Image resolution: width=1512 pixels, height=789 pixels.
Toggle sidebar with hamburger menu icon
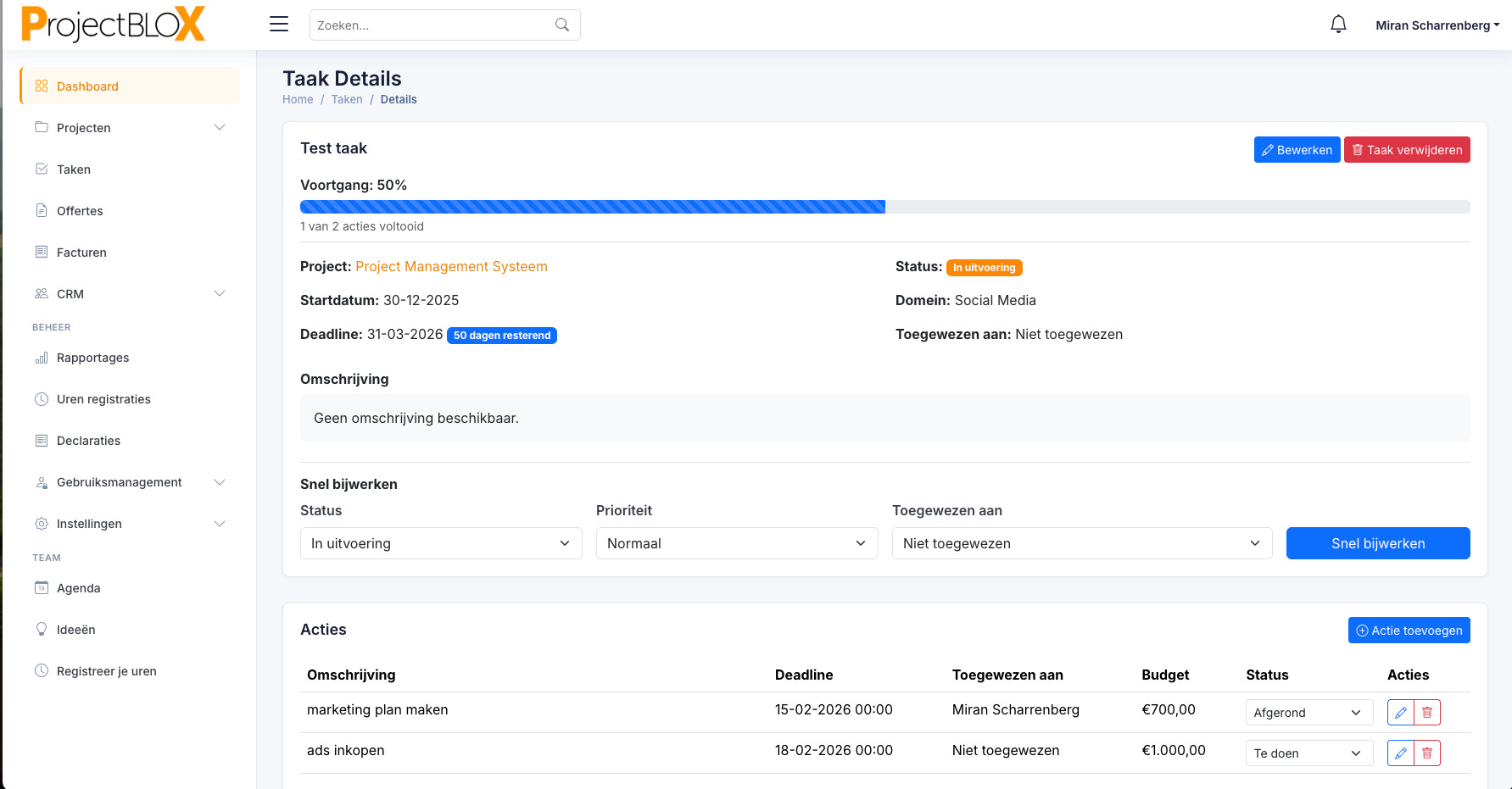pyautogui.click(x=279, y=25)
